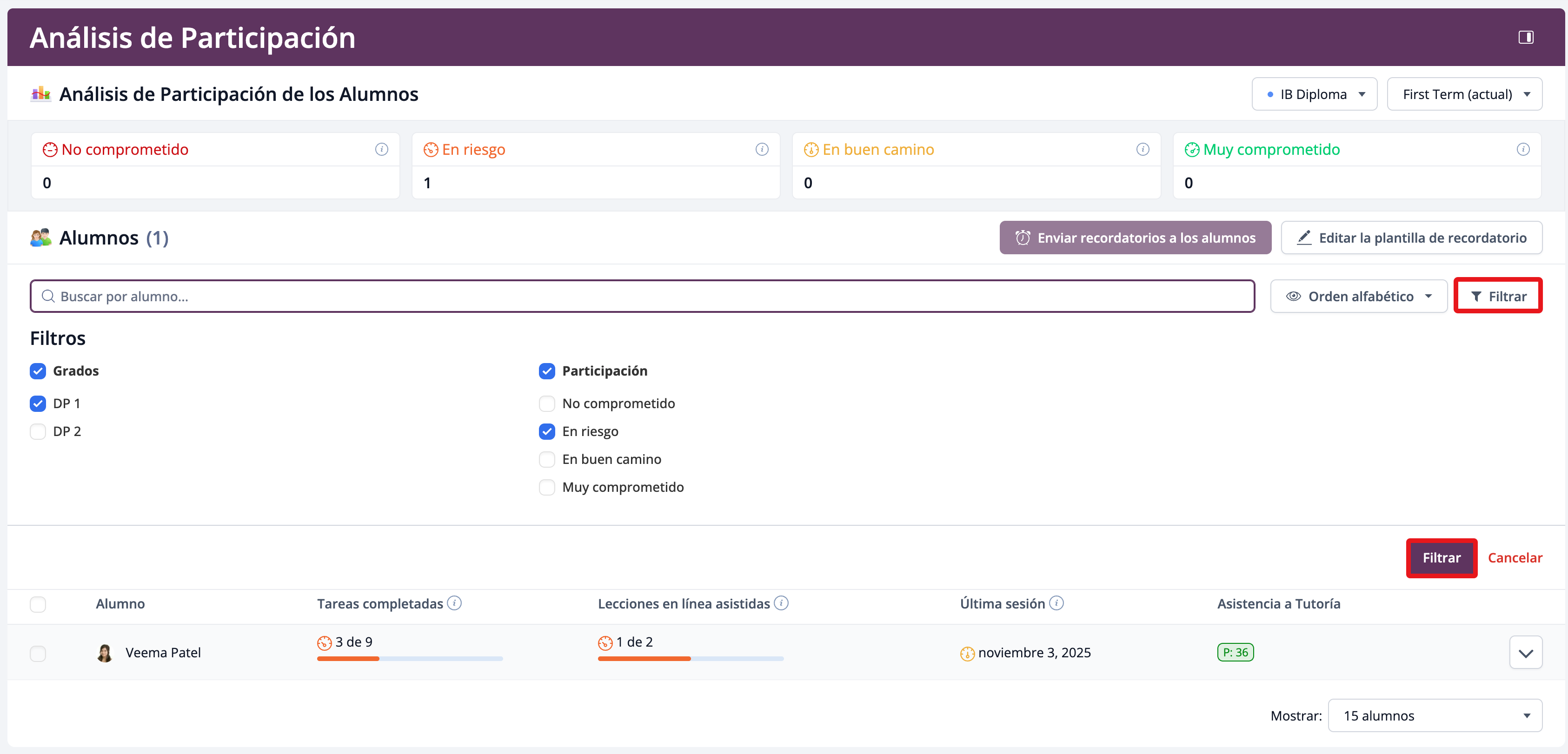The width and height of the screenshot is (1568, 754).
Task: Click info icon on En riesgo card
Action: pyautogui.click(x=762, y=149)
